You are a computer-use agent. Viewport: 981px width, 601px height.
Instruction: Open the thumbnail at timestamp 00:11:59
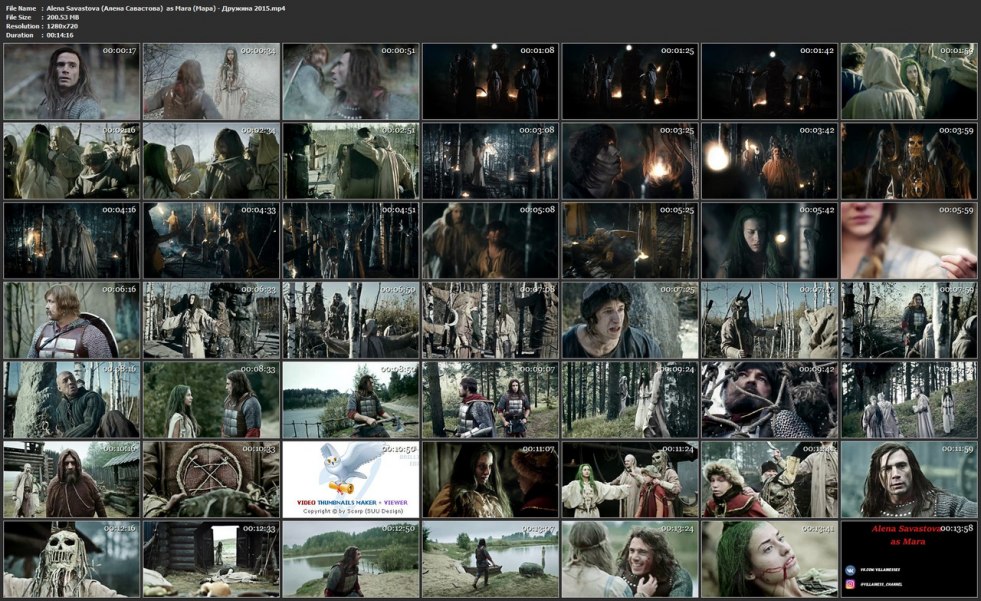tap(908, 480)
